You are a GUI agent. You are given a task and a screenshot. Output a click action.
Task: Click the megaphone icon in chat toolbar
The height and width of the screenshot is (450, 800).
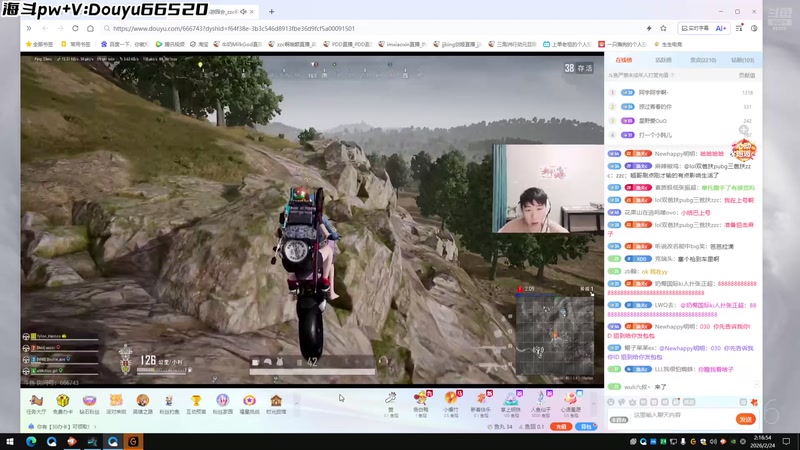pyautogui.click(x=621, y=402)
